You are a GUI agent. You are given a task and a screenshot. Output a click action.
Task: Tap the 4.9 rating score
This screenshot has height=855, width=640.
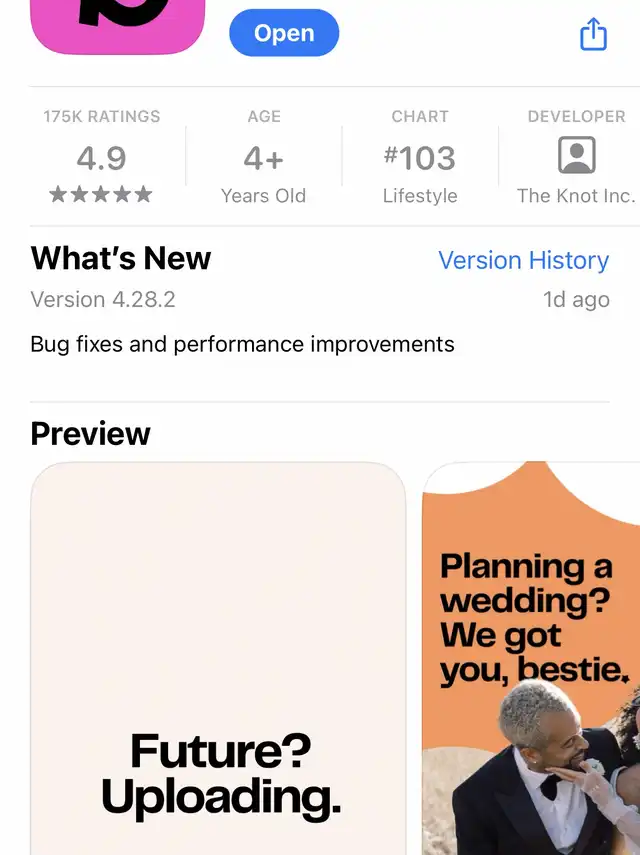pyautogui.click(x=101, y=158)
